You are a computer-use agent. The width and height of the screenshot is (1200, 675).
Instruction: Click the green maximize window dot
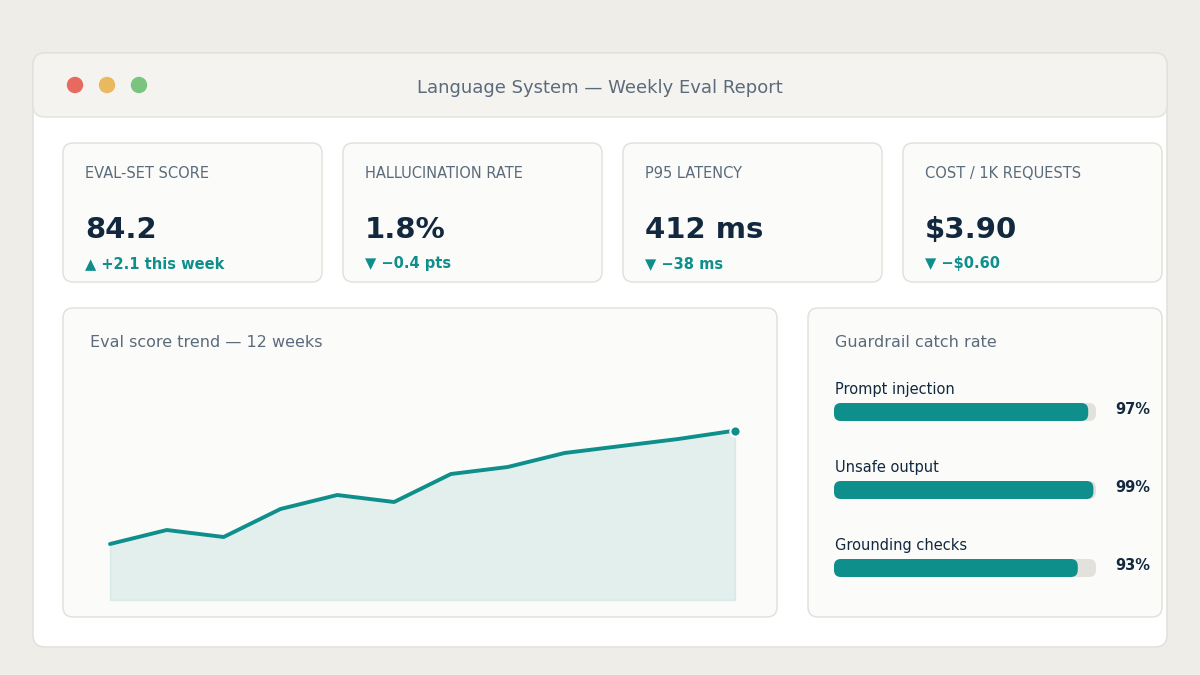click(139, 85)
